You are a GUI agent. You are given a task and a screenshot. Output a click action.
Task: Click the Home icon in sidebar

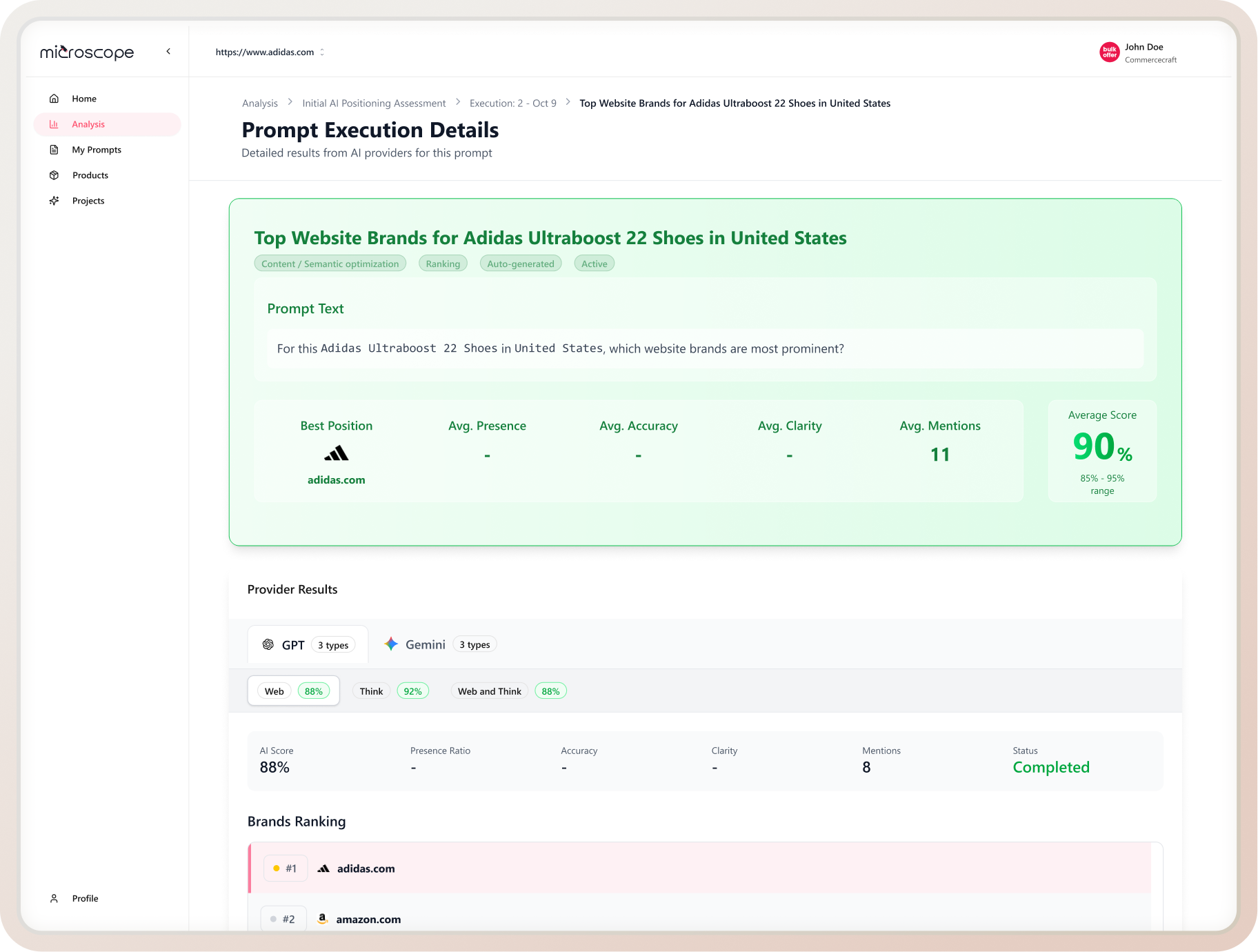pyautogui.click(x=54, y=99)
